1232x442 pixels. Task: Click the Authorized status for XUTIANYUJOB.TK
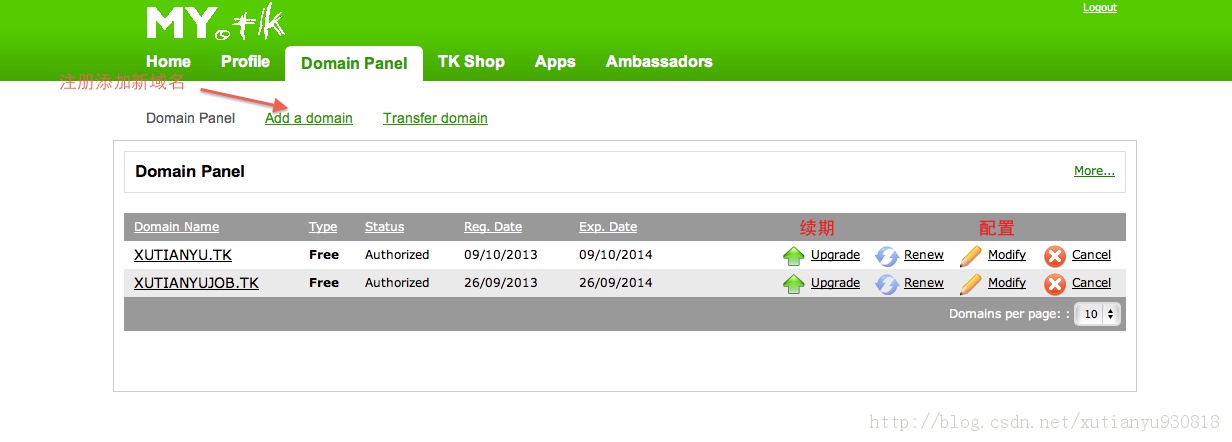(397, 283)
